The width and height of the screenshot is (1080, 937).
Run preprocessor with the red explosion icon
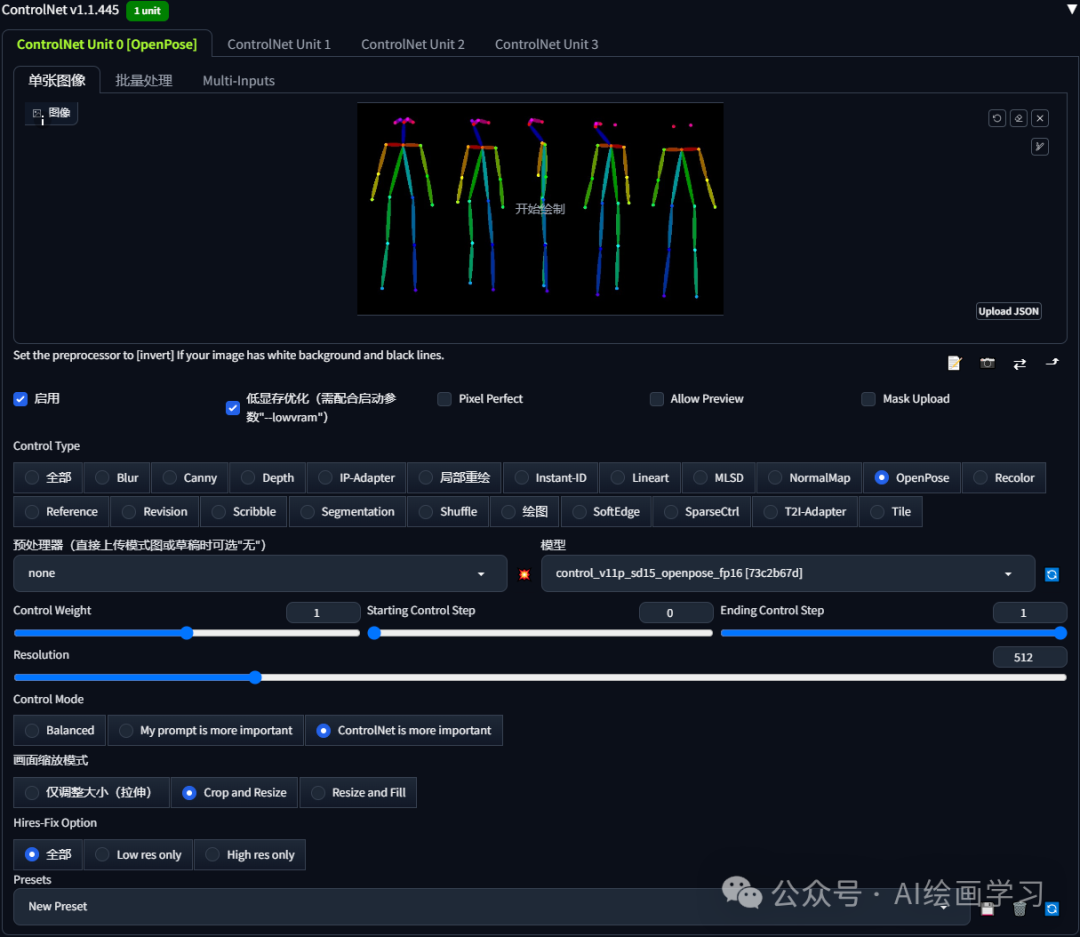point(524,574)
